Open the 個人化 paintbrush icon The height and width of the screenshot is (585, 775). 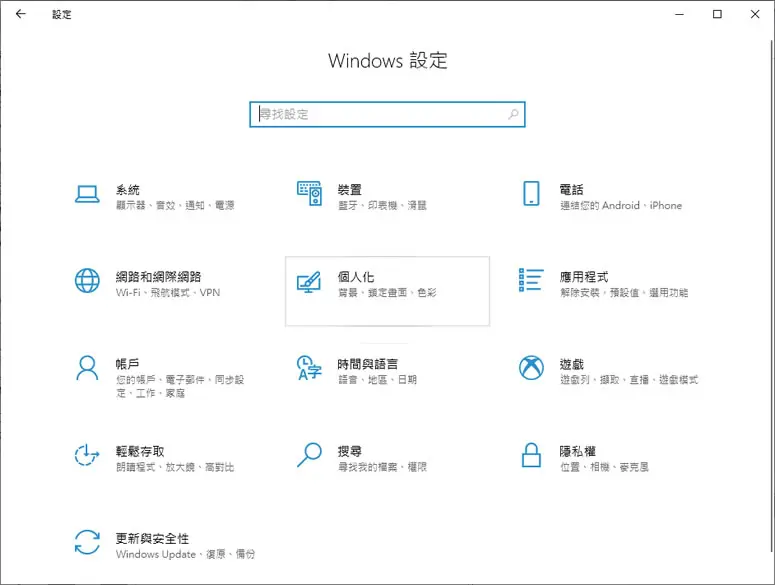tap(309, 282)
